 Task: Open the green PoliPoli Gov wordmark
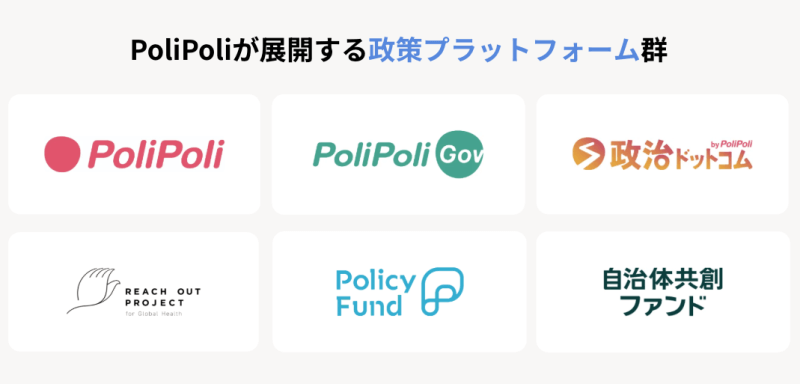[372, 154]
